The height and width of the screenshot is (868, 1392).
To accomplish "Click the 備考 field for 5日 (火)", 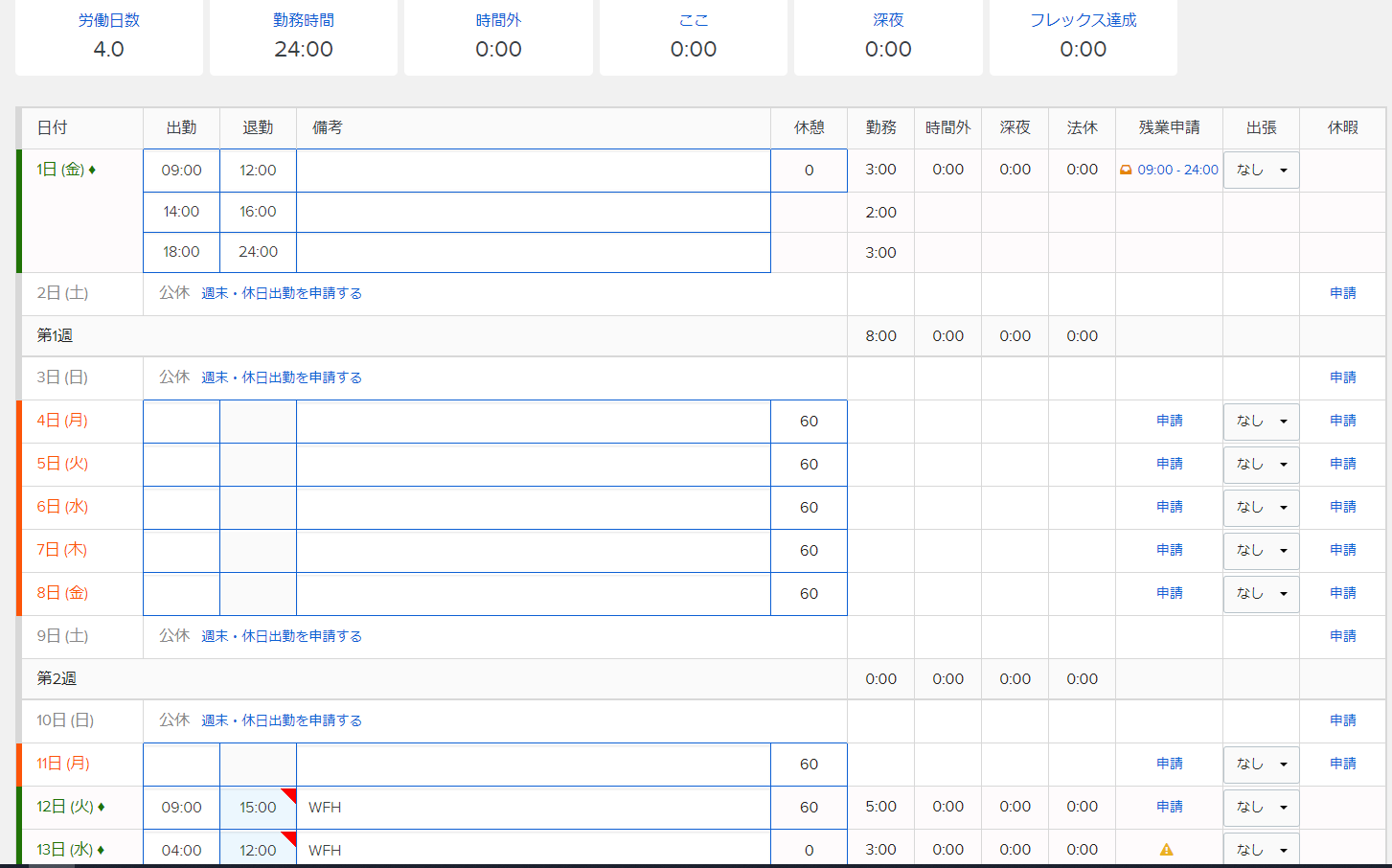I will tap(534, 465).
